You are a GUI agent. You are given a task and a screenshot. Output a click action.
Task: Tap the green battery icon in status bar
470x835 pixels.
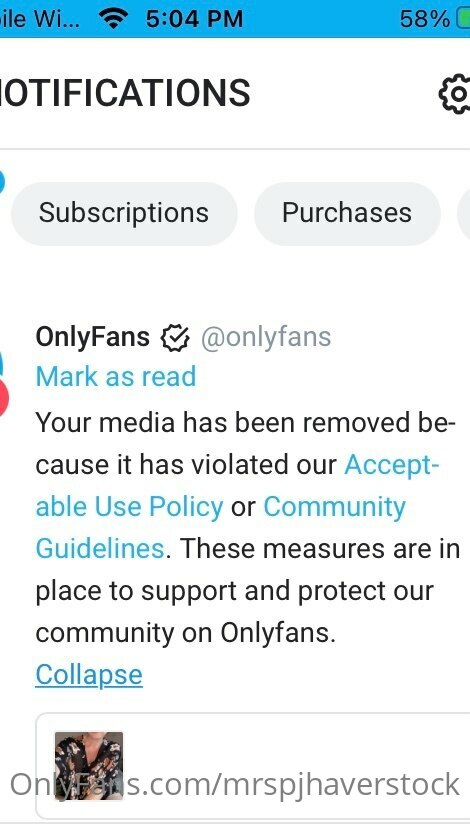coord(463,19)
